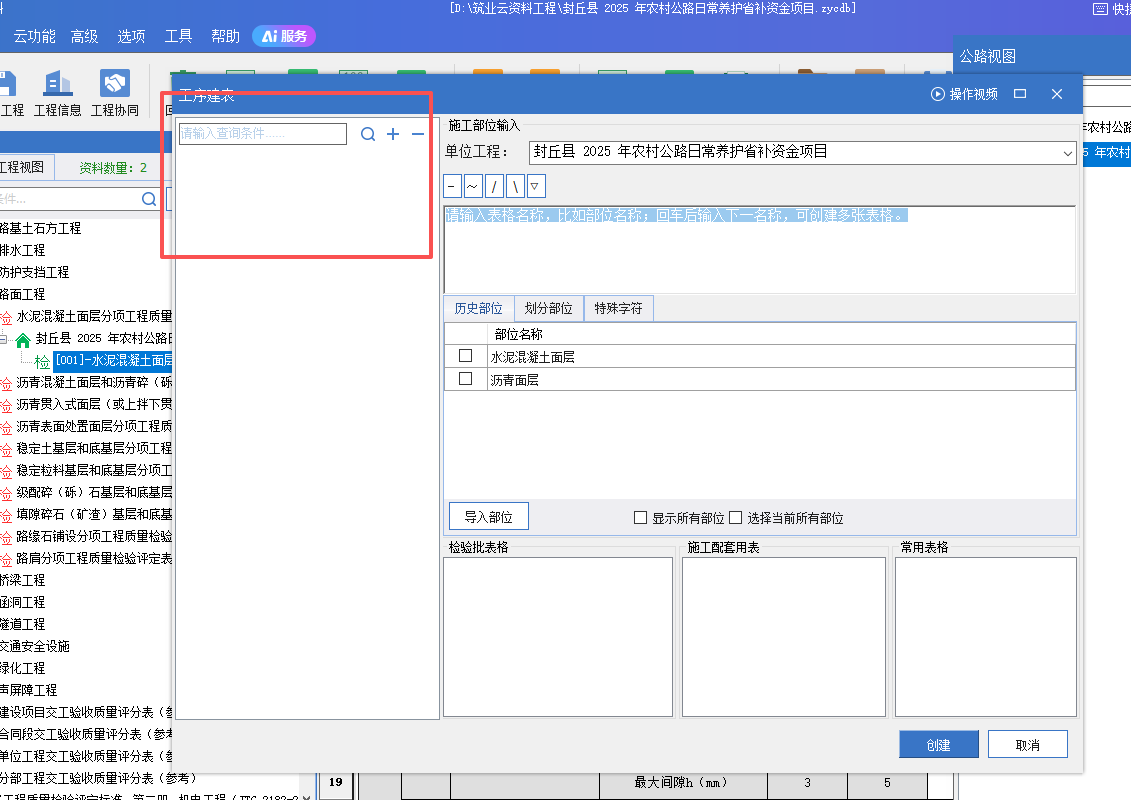The image size is (1131, 800).
Task: Maximize the 工序建表 dialog
Action: point(1020,94)
